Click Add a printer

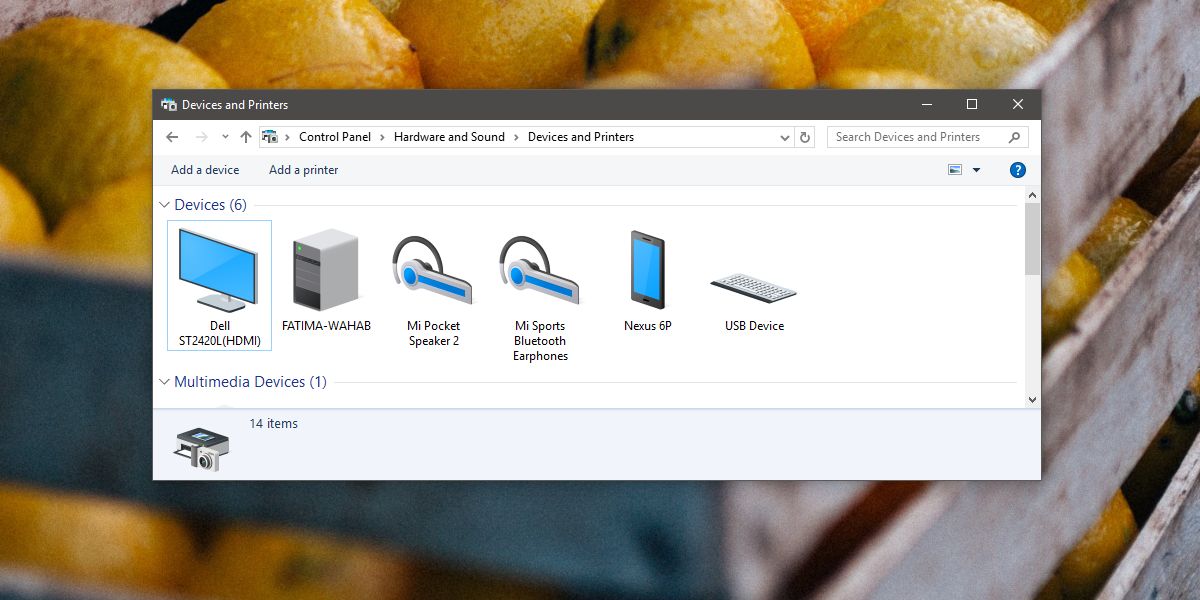tap(304, 170)
